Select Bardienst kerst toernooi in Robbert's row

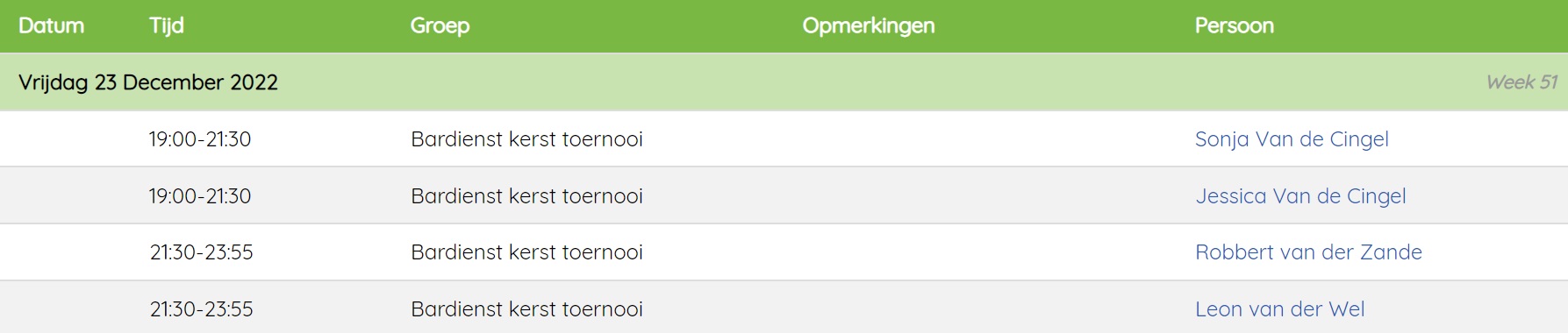[x=526, y=252]
